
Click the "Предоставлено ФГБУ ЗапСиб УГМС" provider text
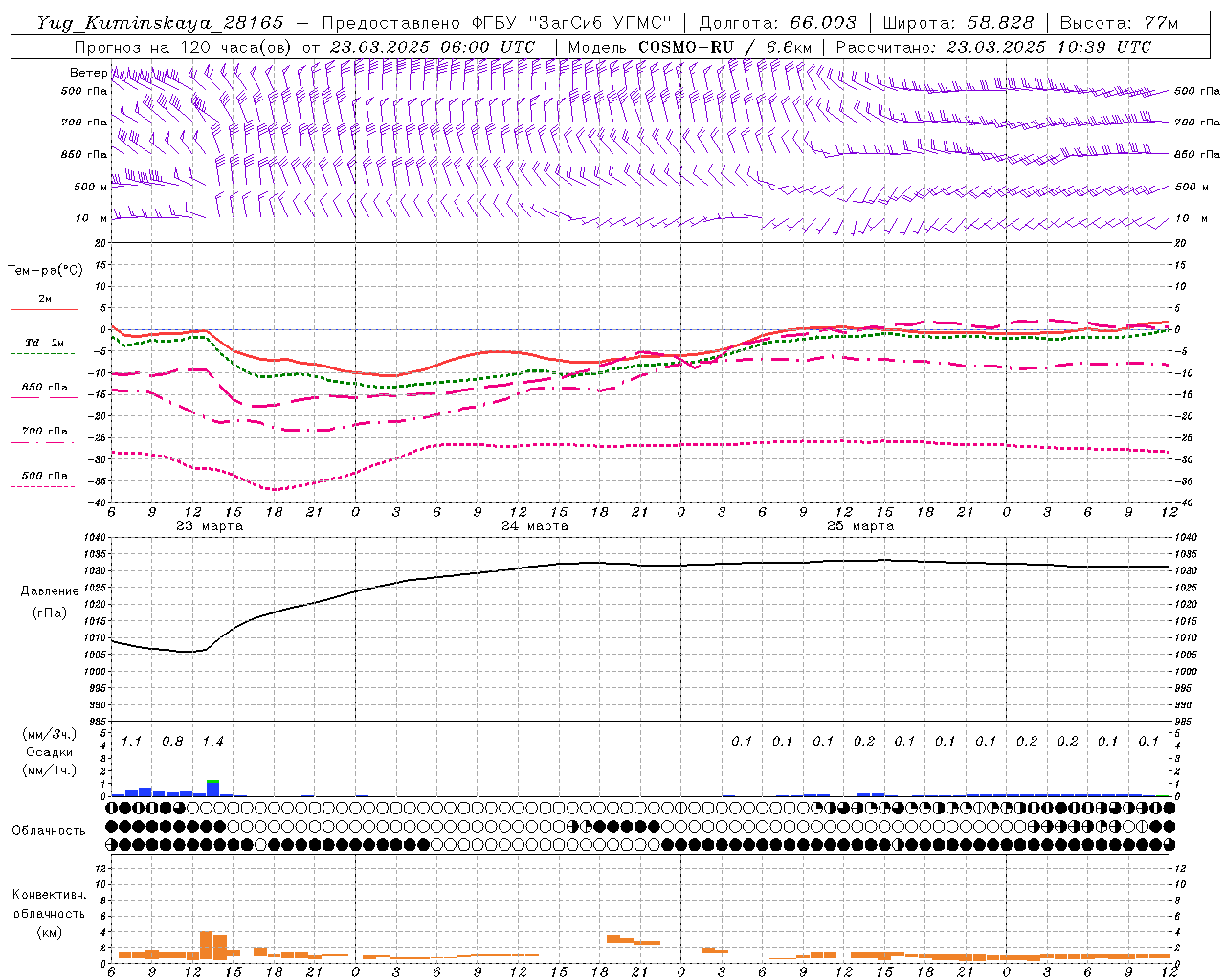[x=497, y=23]
